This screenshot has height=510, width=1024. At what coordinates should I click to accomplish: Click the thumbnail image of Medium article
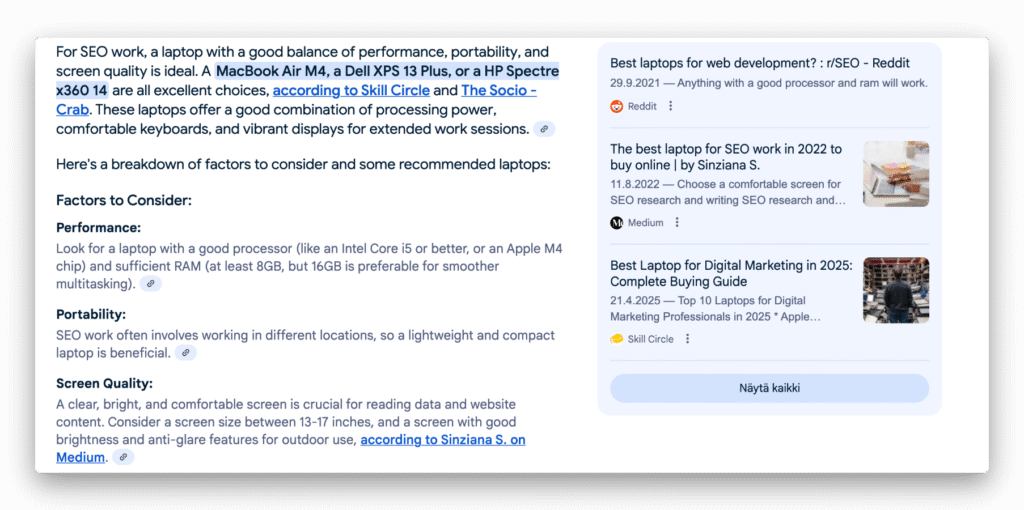coord(896,174)
